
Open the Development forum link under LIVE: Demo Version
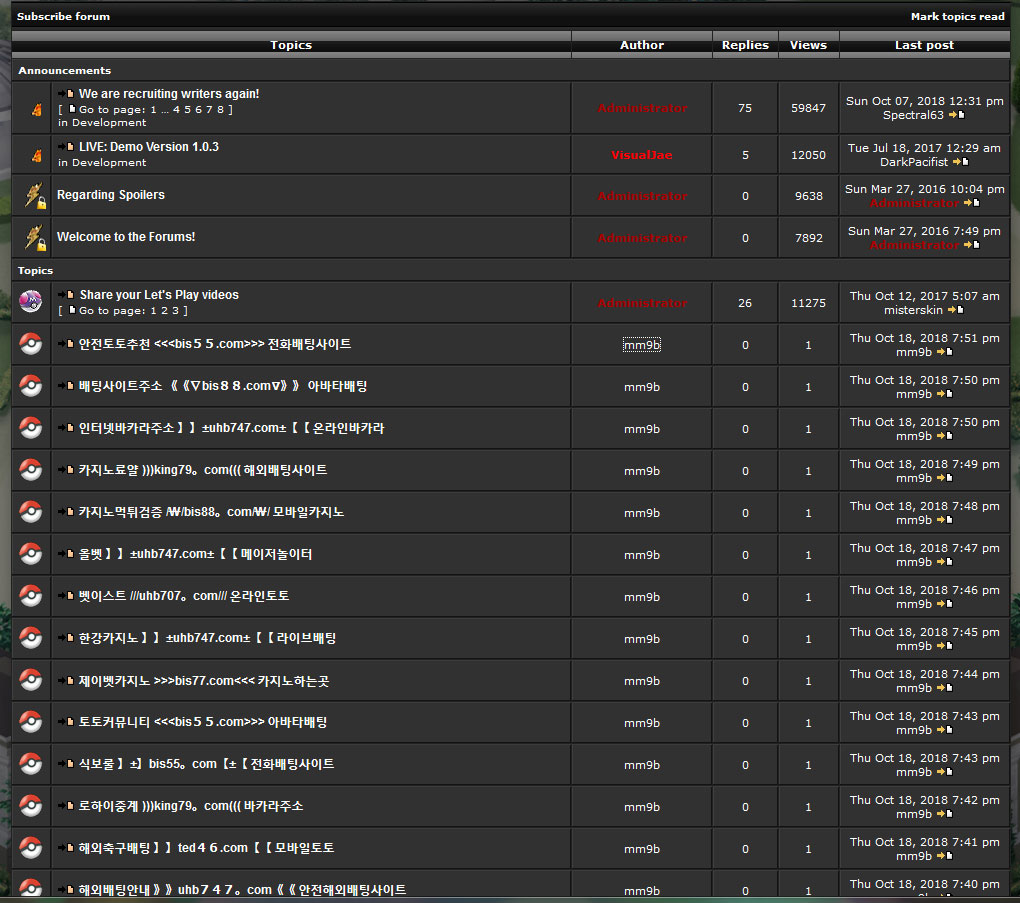(109, 162)
